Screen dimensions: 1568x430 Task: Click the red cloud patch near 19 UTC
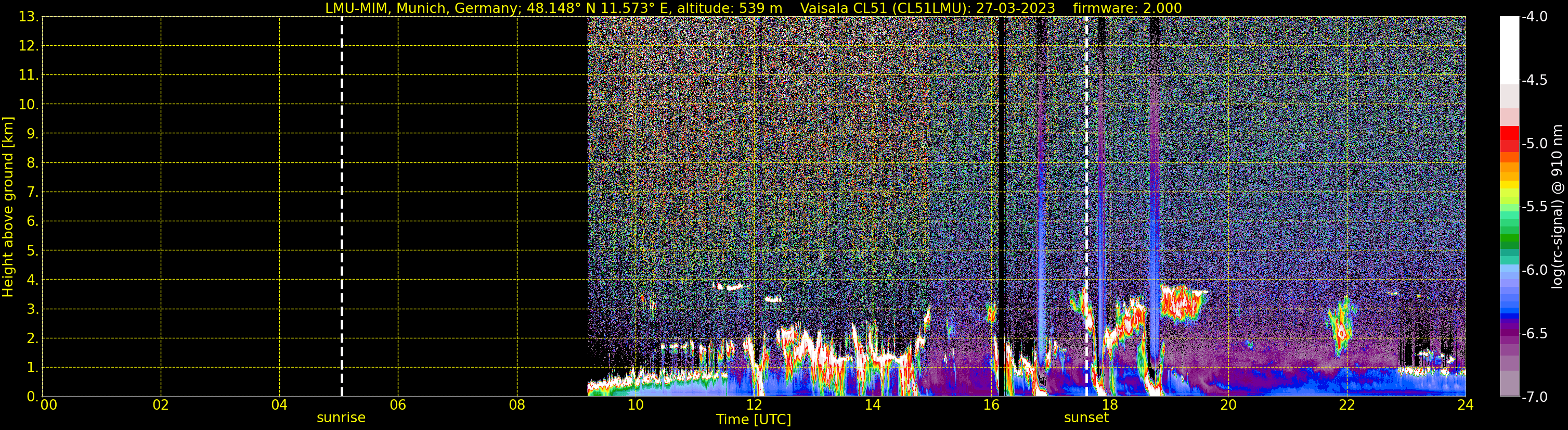[x=1182, y=302]
